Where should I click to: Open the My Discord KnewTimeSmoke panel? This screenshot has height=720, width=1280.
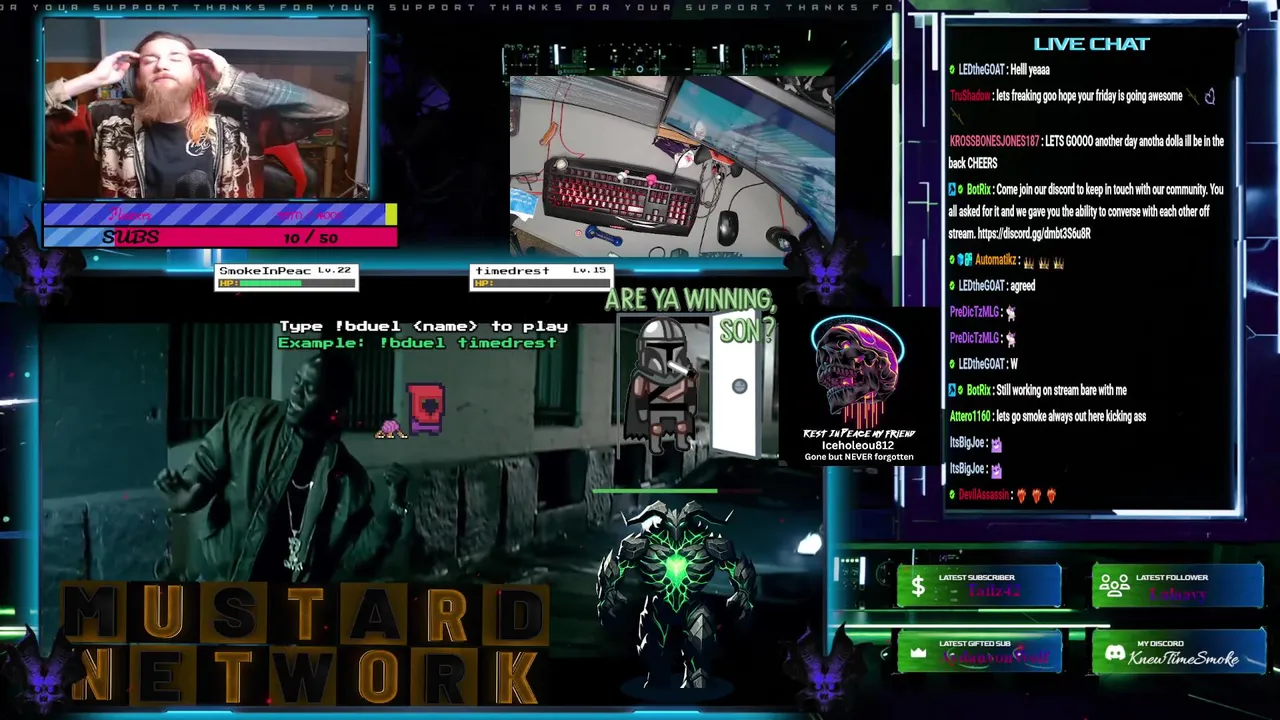(1177, 653)
